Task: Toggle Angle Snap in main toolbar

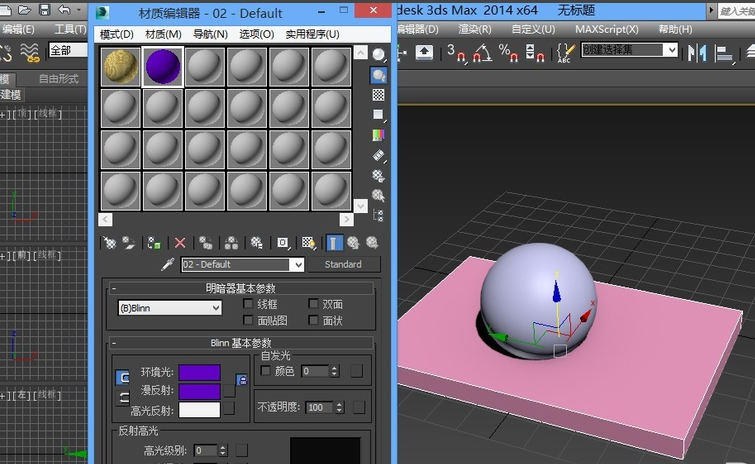Action: pyautogui.click(x=482, y=52)
